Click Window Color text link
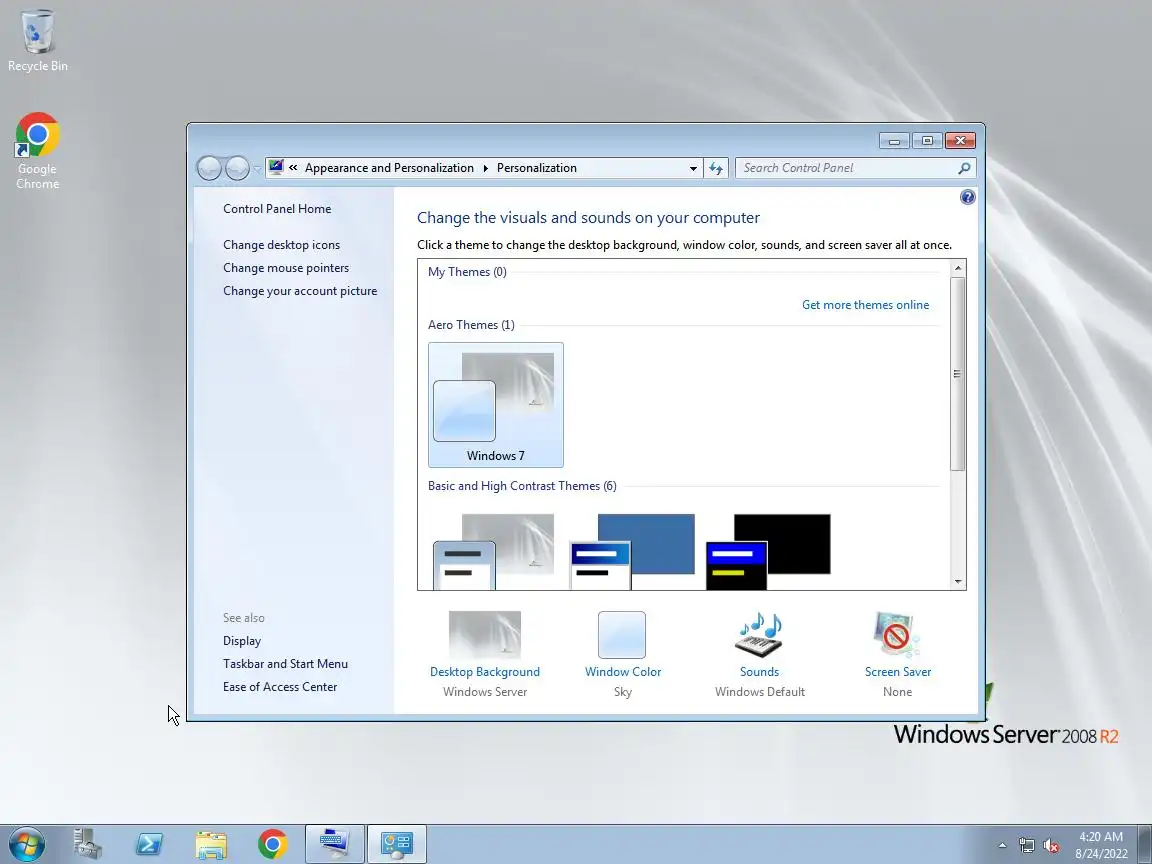 [623, 672]
